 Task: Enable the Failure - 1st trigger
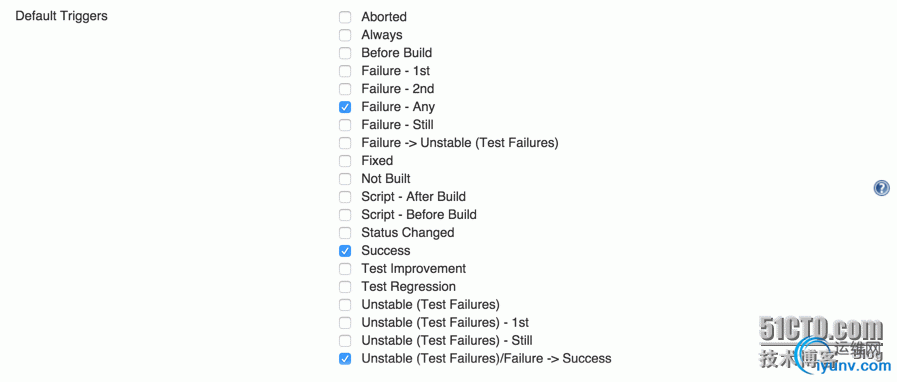point(345,71)
